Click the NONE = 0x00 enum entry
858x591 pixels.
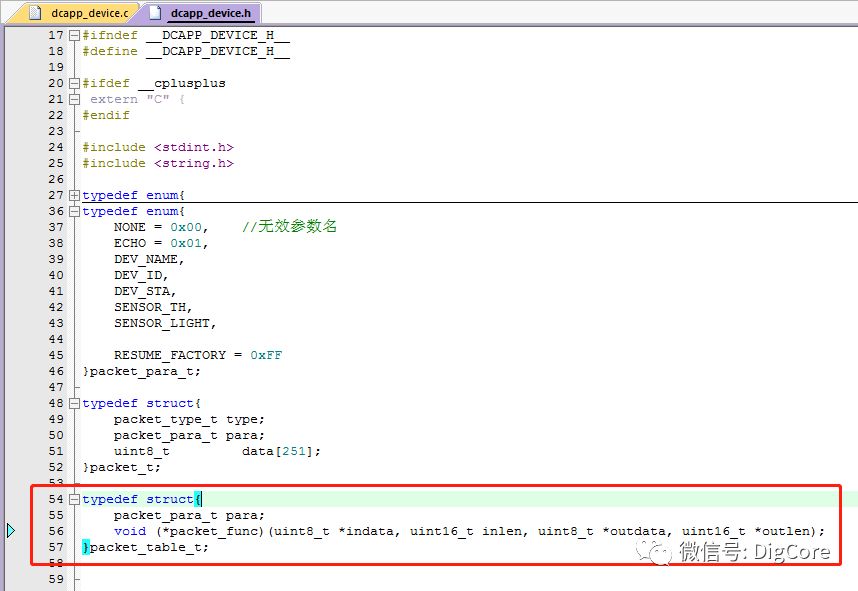pyautogui.click(x=161, y=227)
